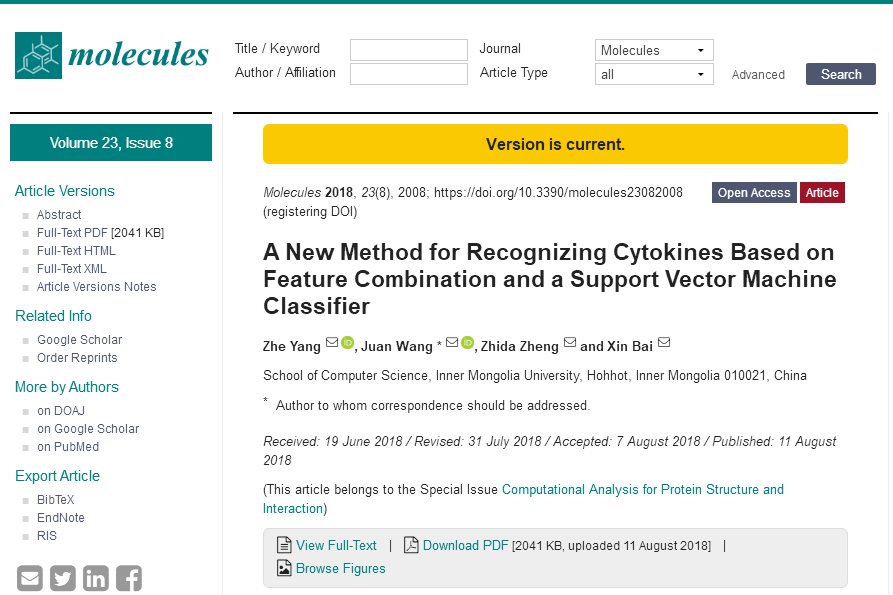This screenshot has height=595, width=893.
Task: Open Zhe Yang's ORCID profile icon
Action: click(x=347, y=343)
